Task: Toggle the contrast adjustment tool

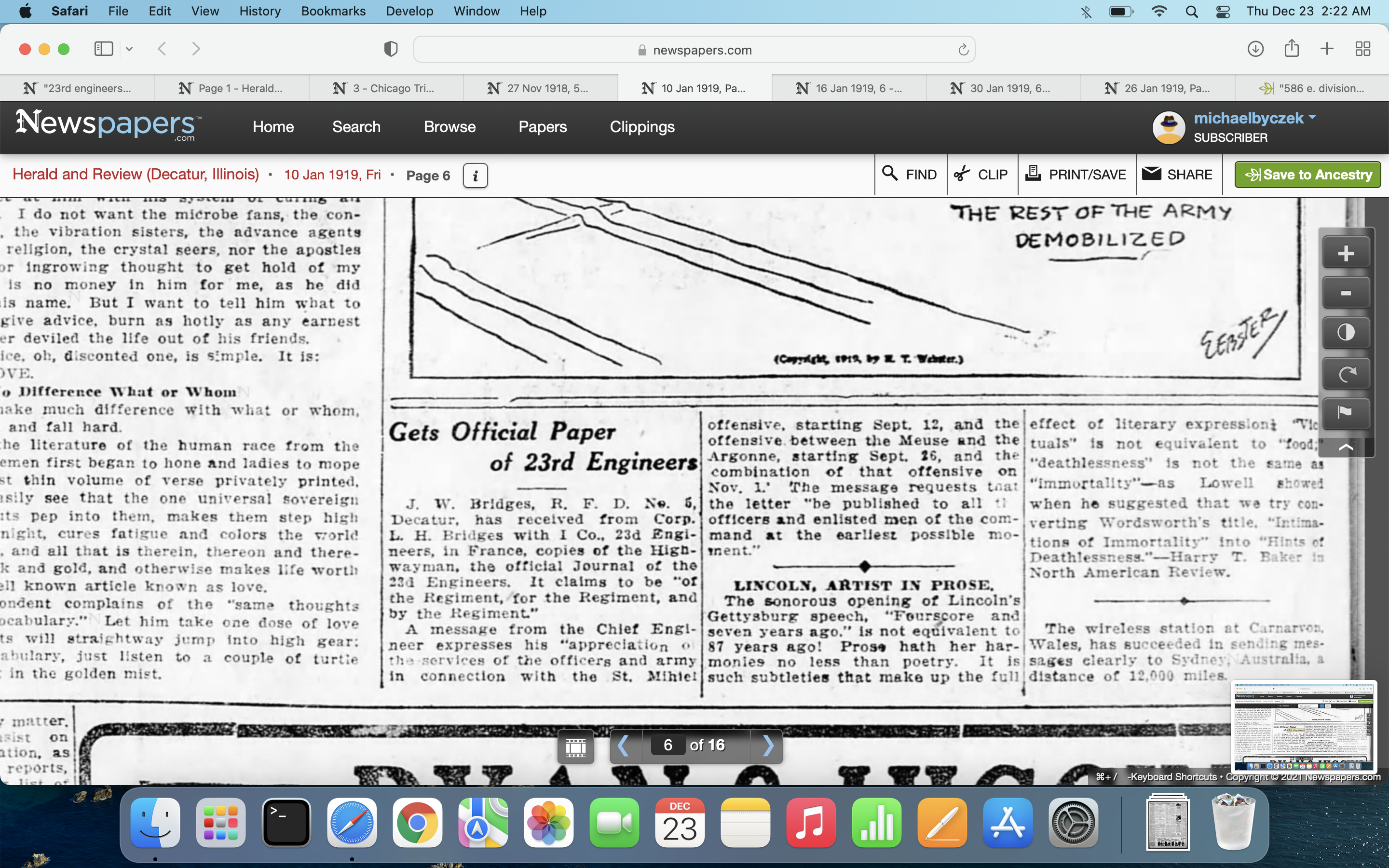Action: tap(1346, 332)
